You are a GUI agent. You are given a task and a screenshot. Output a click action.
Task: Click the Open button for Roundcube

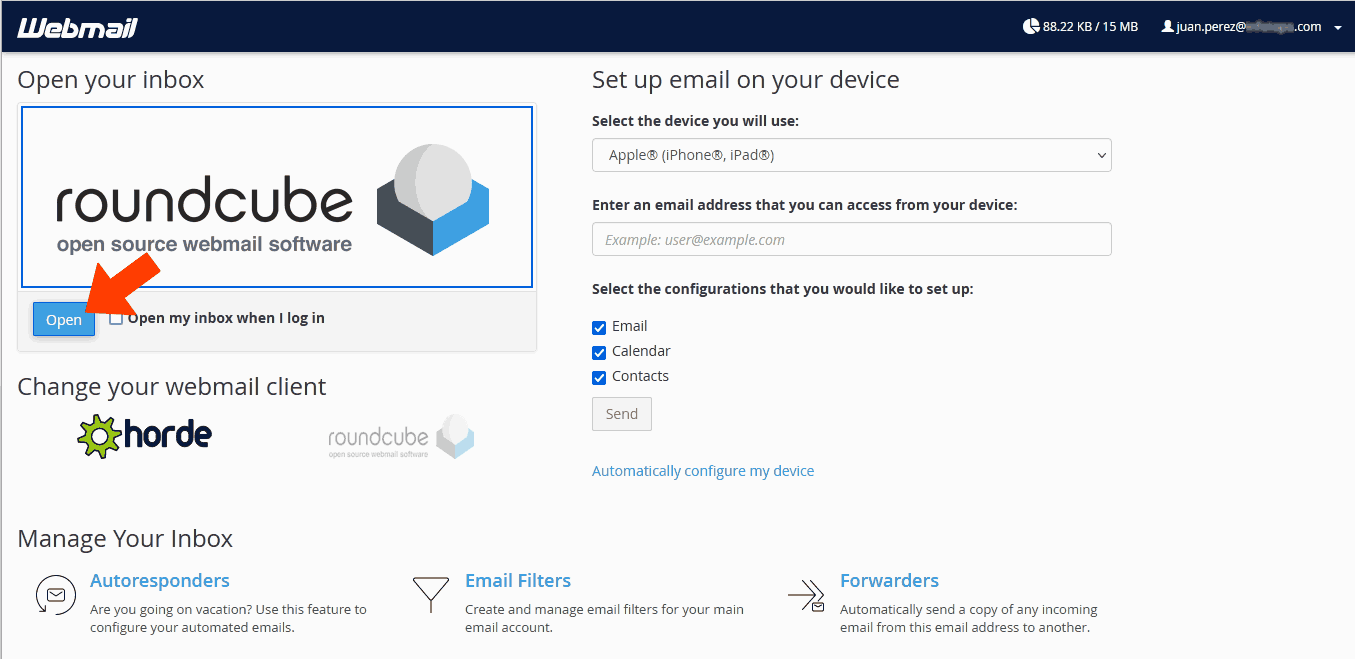(x=63, y=318)
